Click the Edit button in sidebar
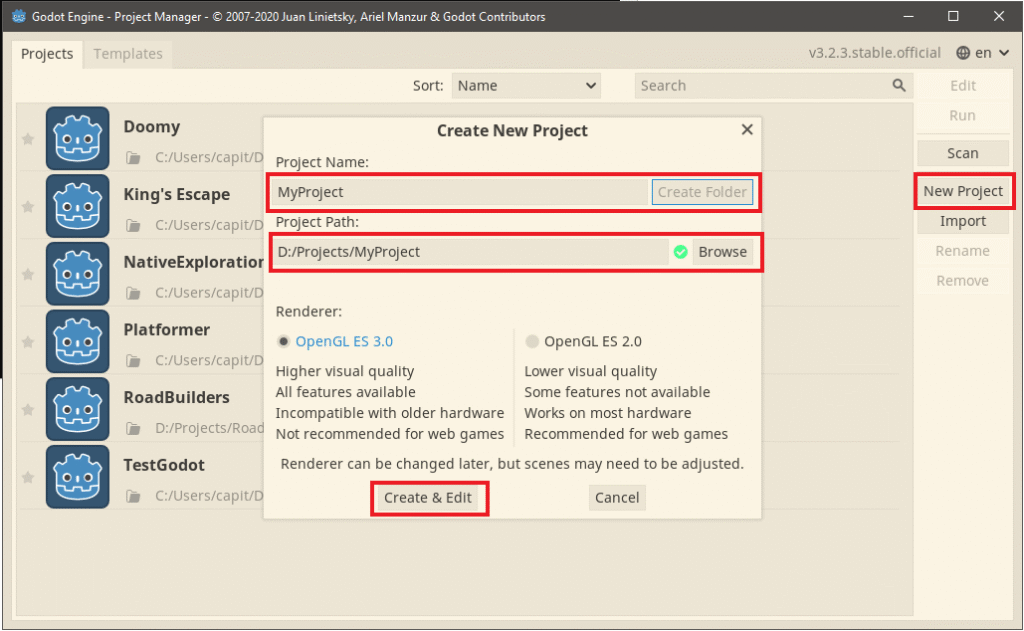The width and height of the screenshot is (1024, 631). [x=963, y=86]
